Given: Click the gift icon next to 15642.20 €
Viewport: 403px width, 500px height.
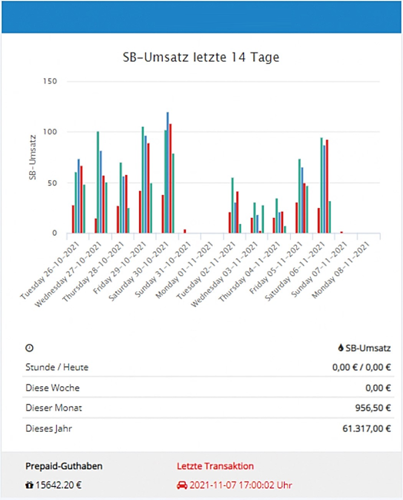Looking at the screenshot, I should (x=29, y=485).
